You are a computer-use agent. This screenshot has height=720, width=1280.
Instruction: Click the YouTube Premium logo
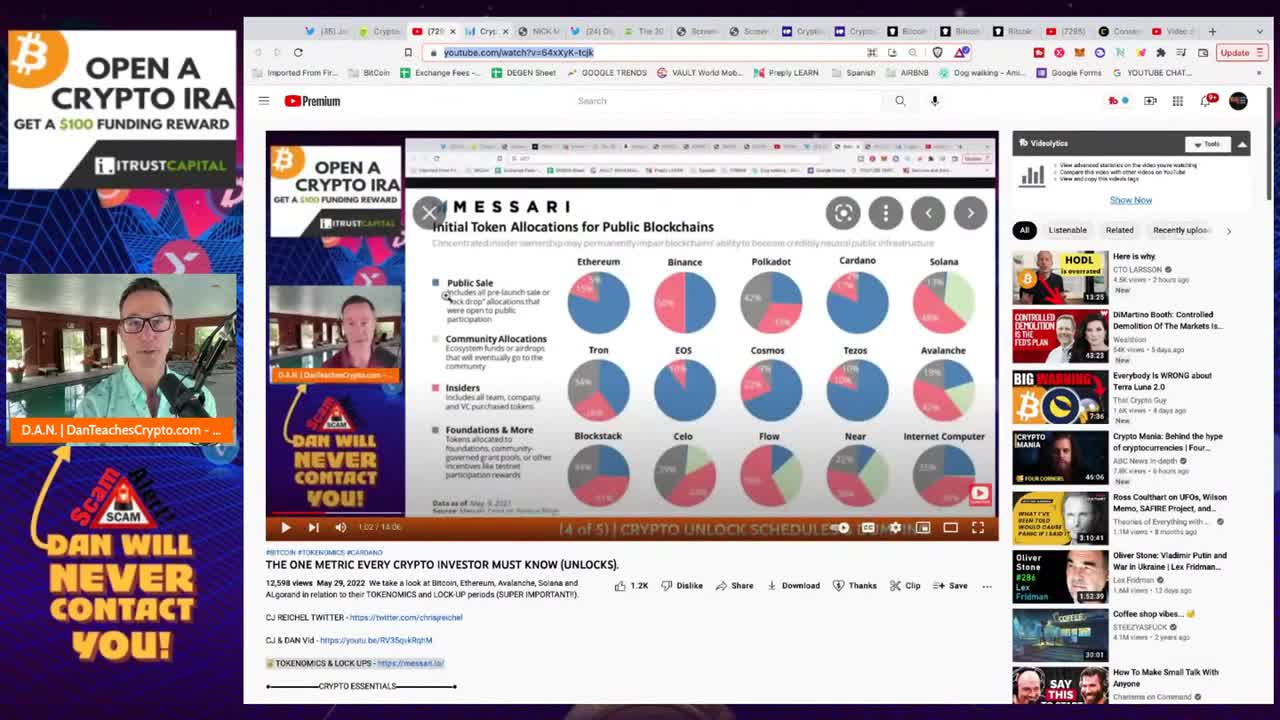pyautogui.click(x=312, y=101)
